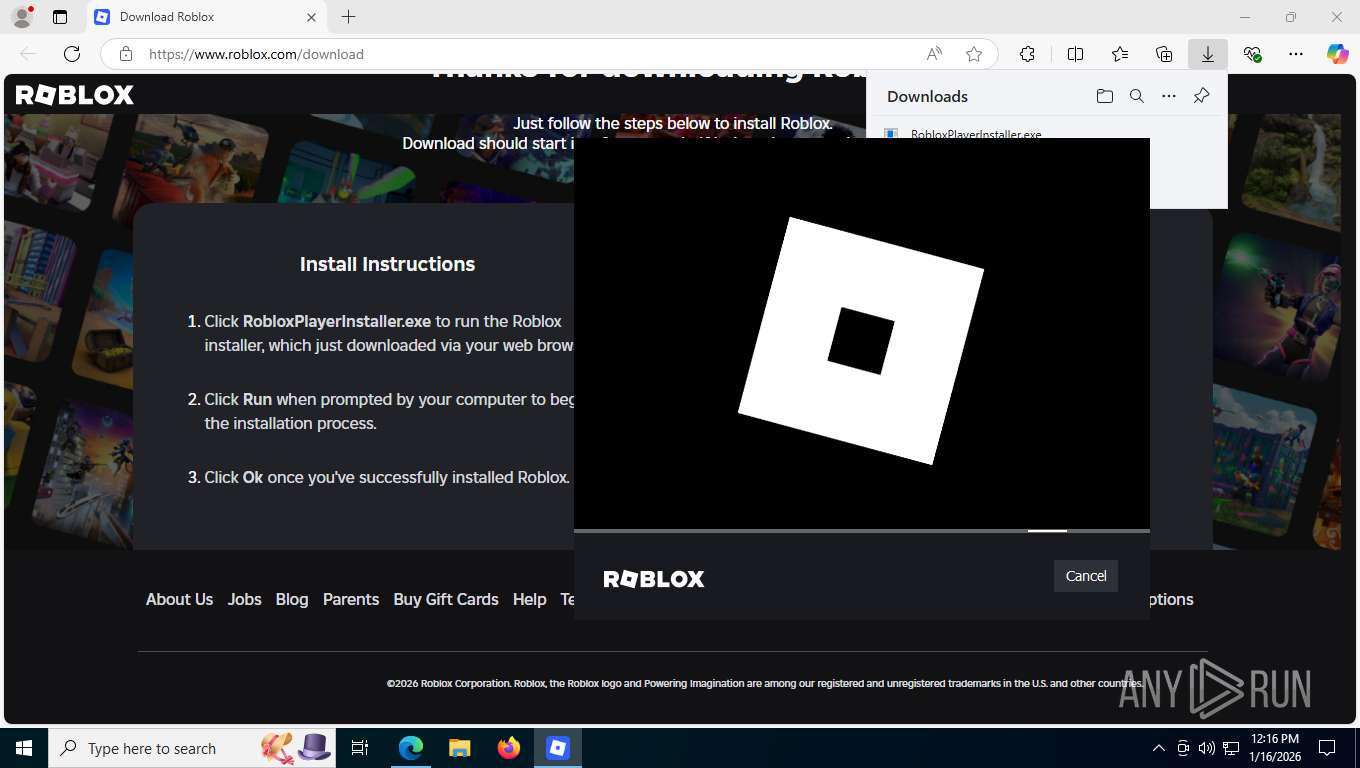Image resolution: width=1360 pixels, height=768 pixels.
Task: Open About Us footer link
Action: pos(179,599)
